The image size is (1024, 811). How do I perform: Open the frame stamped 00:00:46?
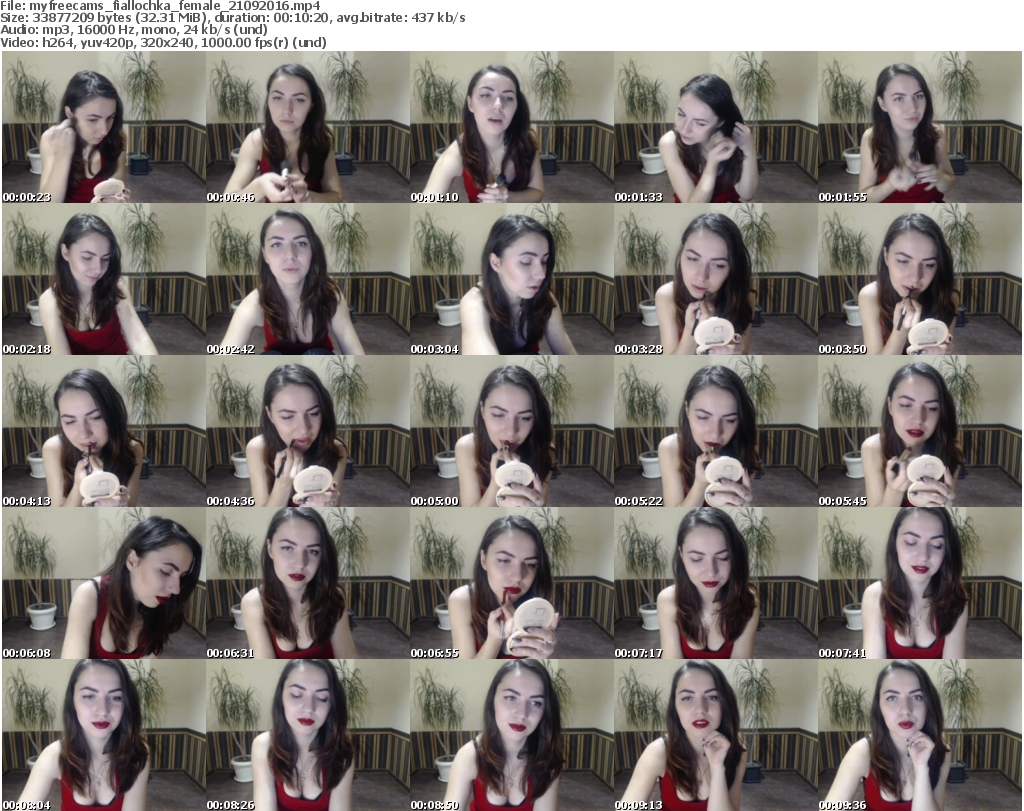[x=308, y=127]
